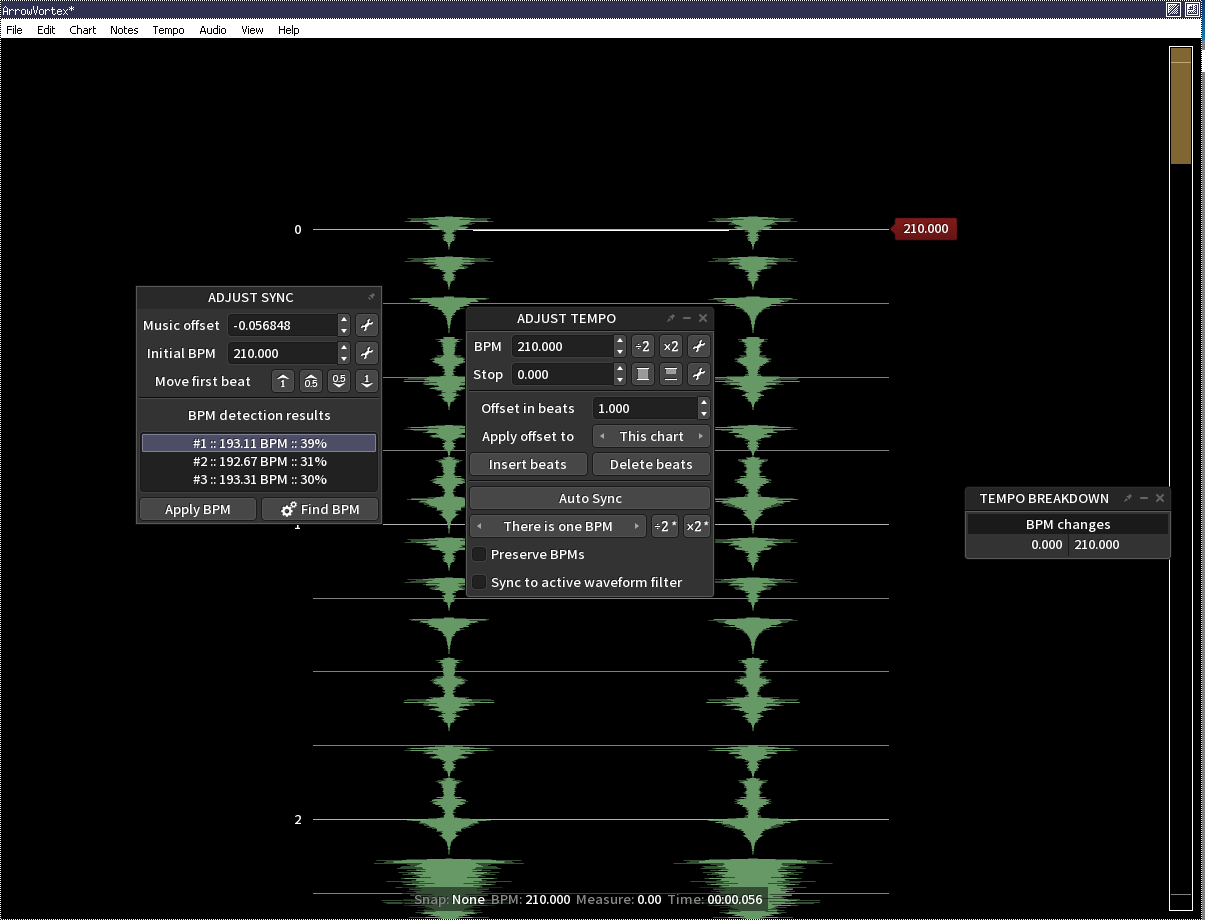Viewport: 1205px width, 920px height.
Task: Toggle Sync to active waveform filter
Action: pyautogui.click(x=479, y=582)
